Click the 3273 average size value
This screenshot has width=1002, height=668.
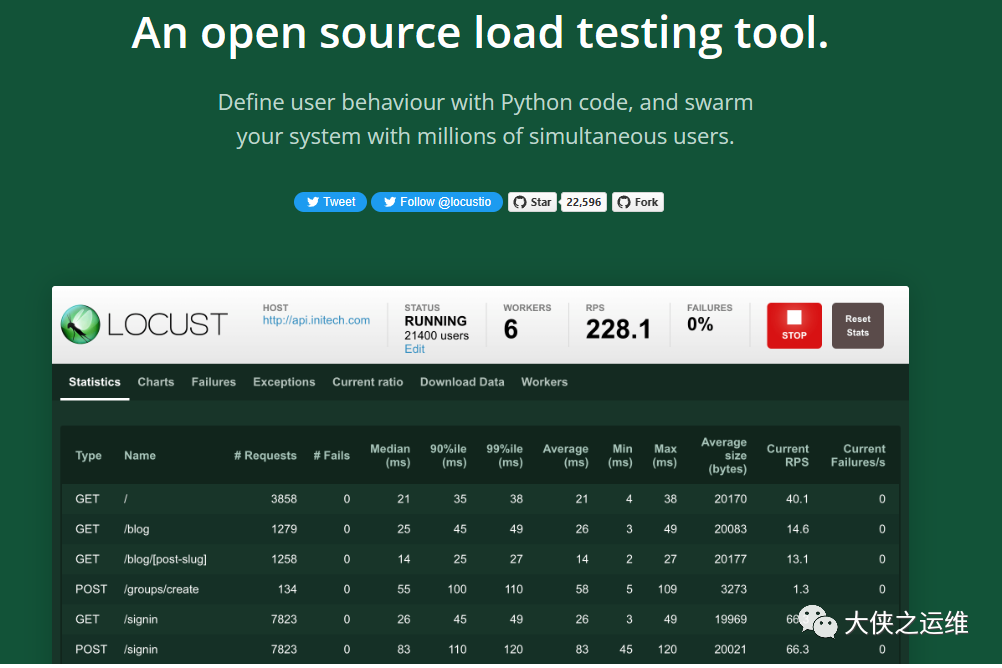[x=734, y=589]
